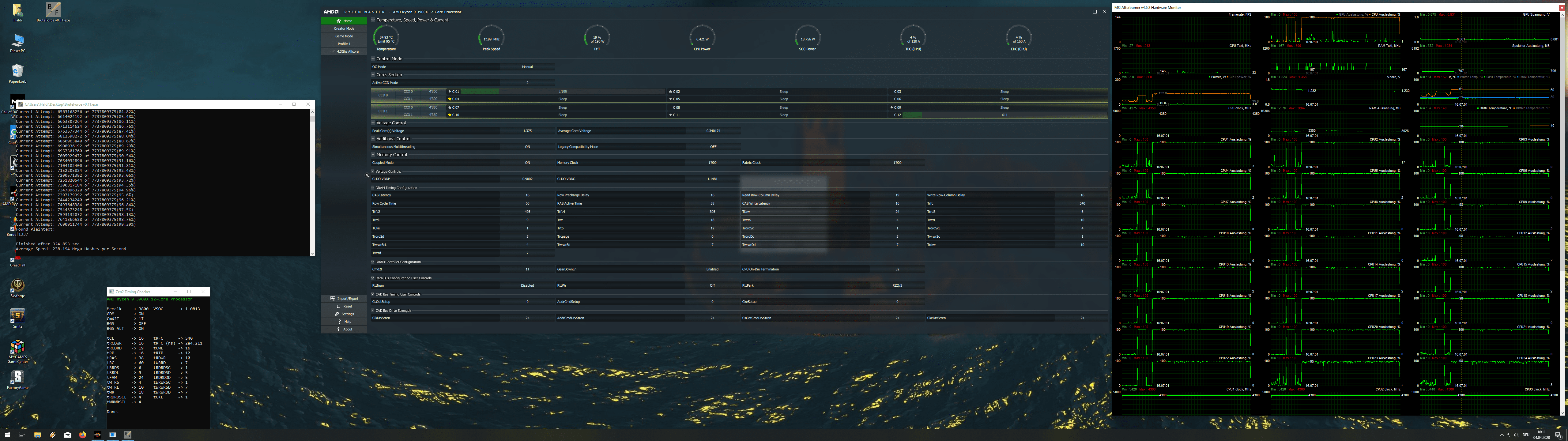
Task: Click the Legacy Compatibility Mode OFF value
Action: coord(713,147)
